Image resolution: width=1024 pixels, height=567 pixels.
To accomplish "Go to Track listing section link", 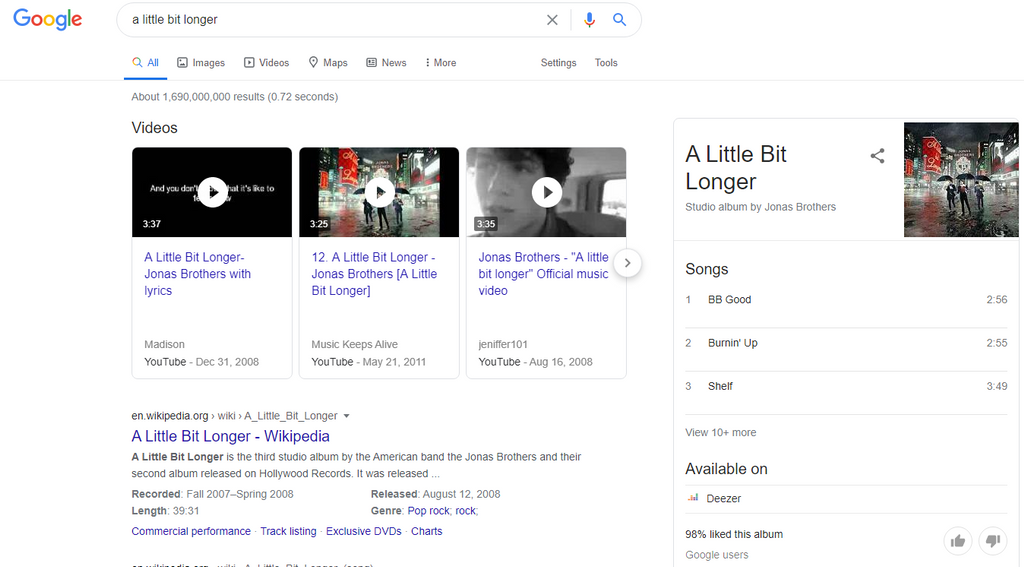I will click(x=288, y=531).
